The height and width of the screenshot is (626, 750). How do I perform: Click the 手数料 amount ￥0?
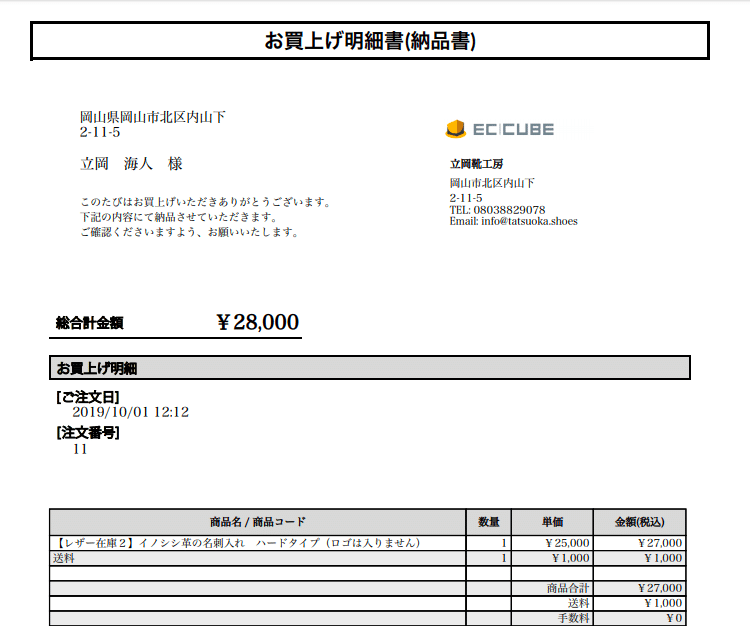pyautogui.click(x=674, y=618)
